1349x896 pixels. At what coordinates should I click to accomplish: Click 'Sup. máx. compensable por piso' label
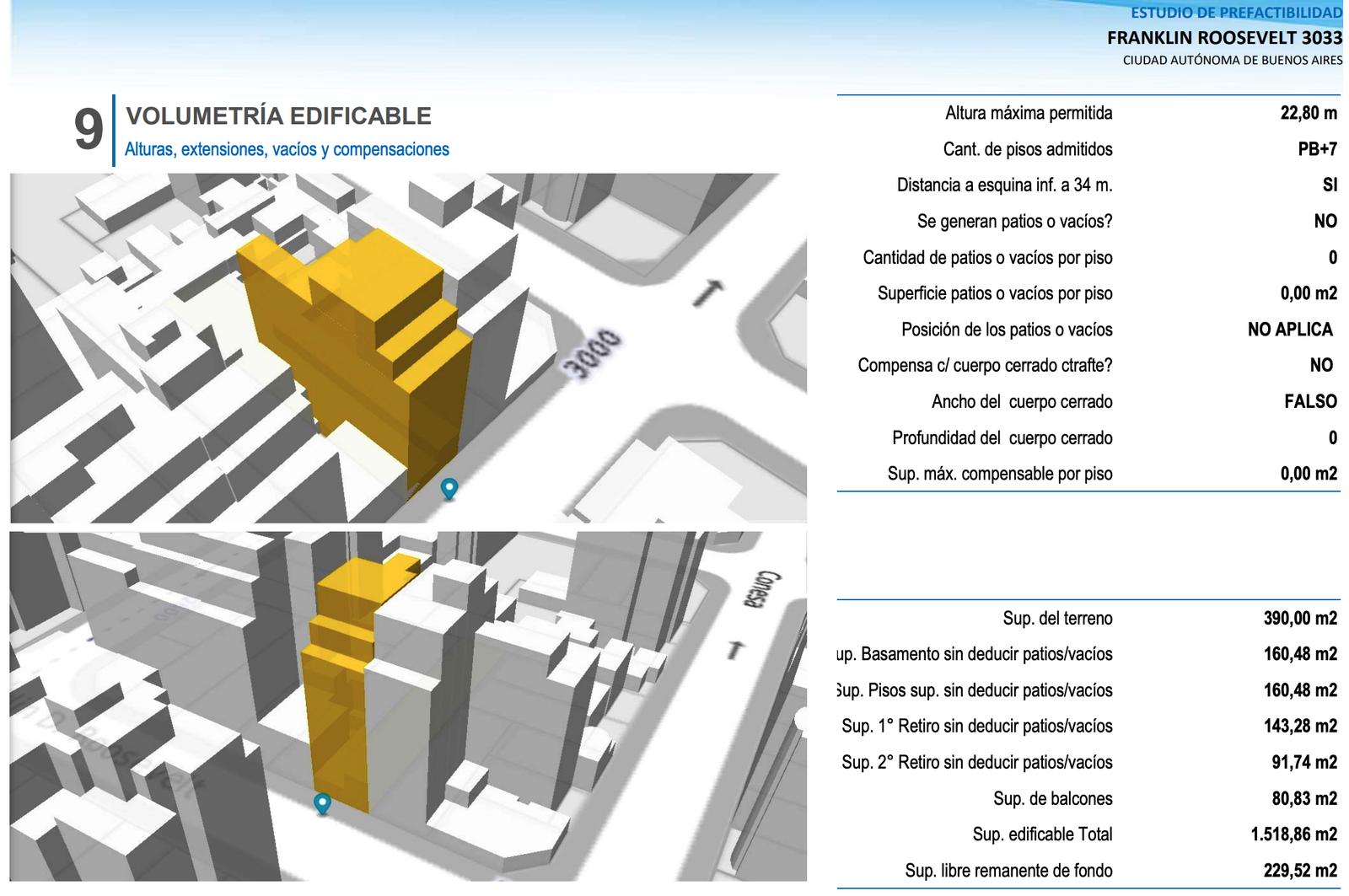(x=1000, y=474)
